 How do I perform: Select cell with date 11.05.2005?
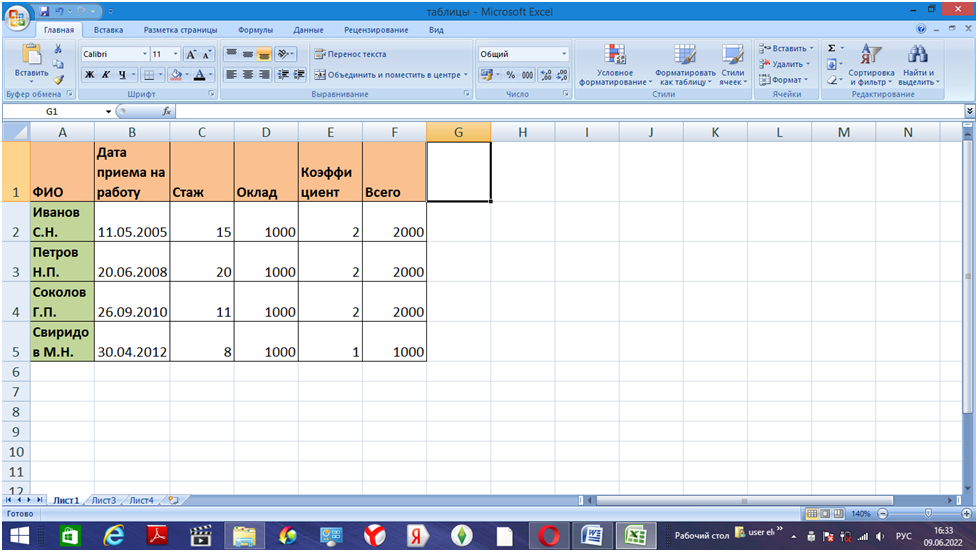click(132, 222)
